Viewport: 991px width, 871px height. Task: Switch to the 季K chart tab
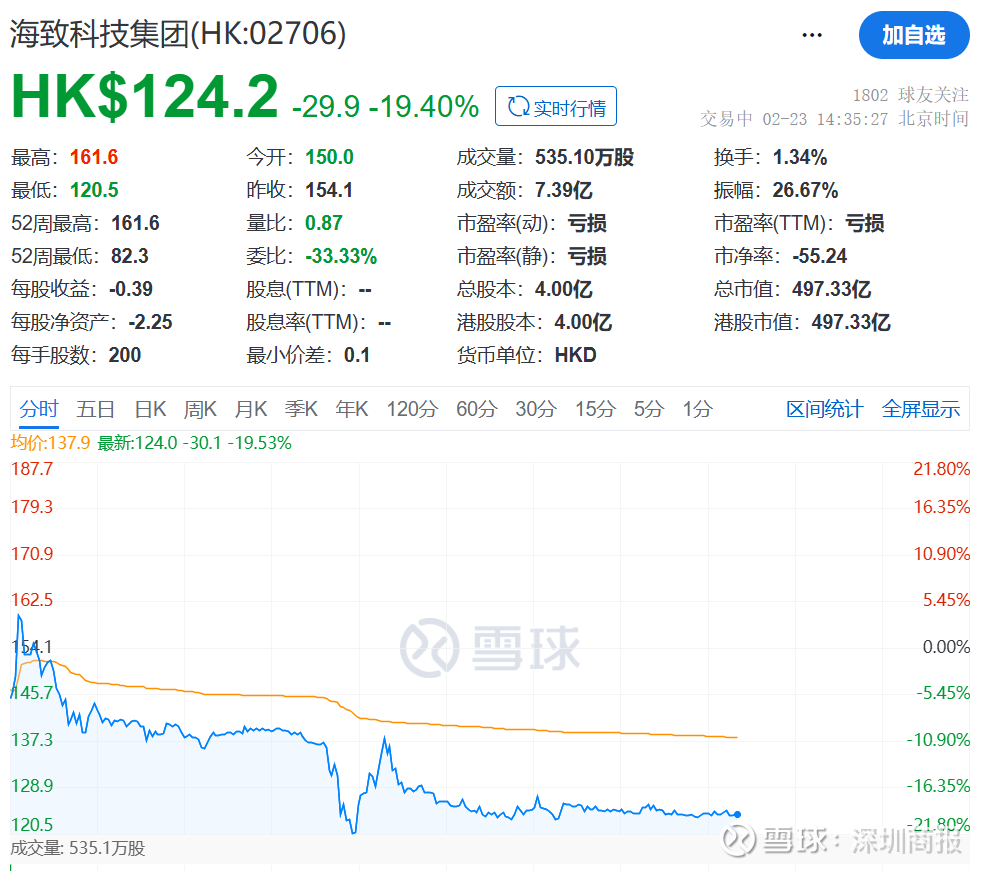click(x=301, y=409)
